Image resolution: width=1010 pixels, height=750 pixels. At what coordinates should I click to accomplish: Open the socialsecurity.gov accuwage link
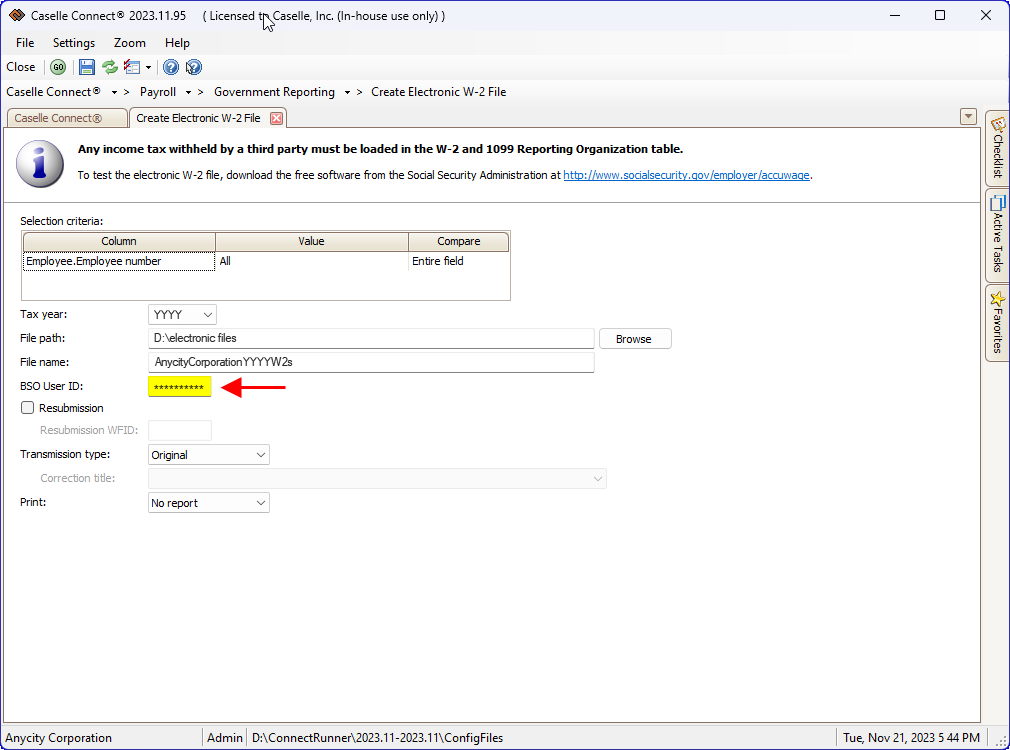687,174
